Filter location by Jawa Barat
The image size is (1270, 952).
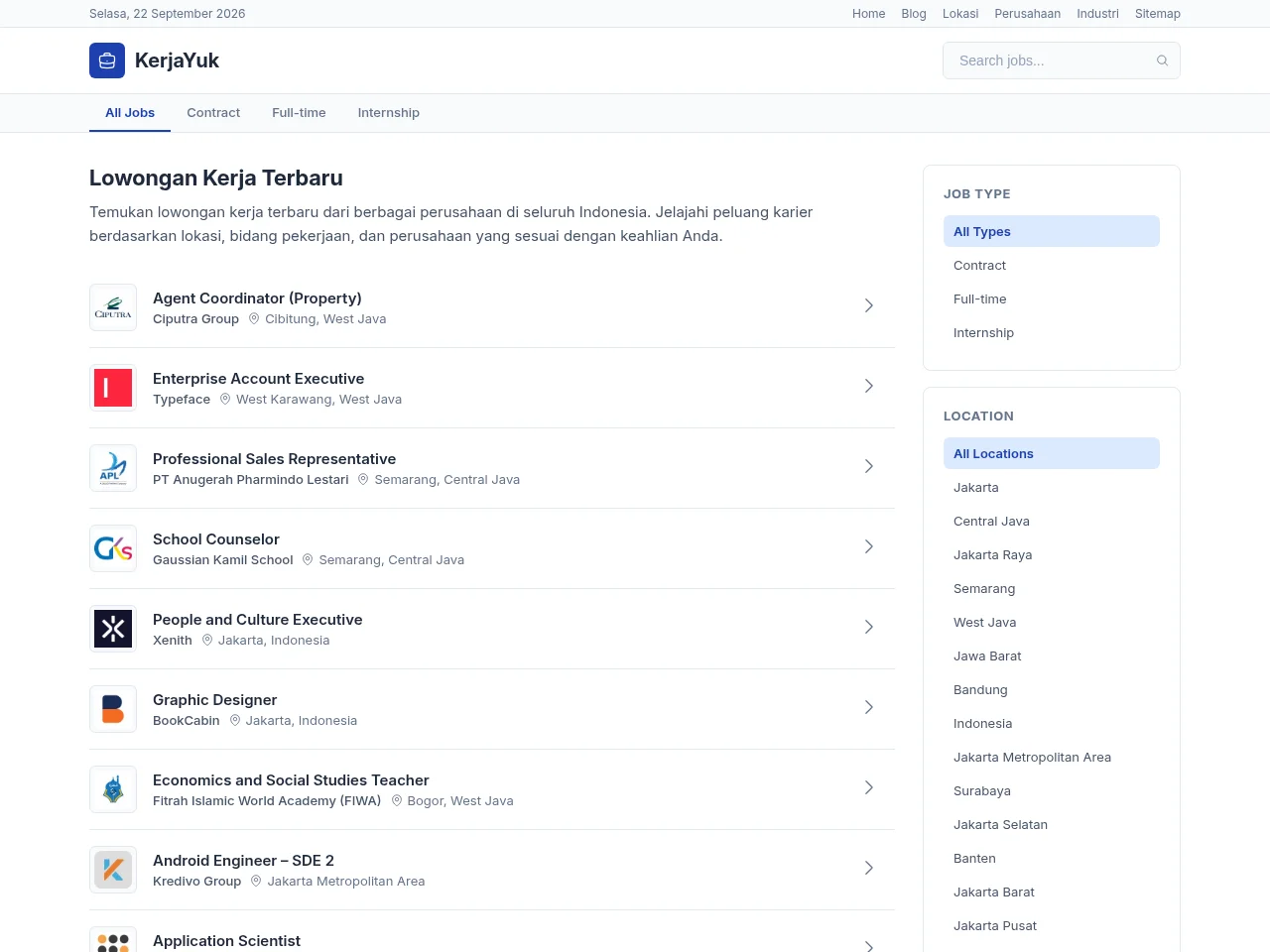[x=1052, y=655]
